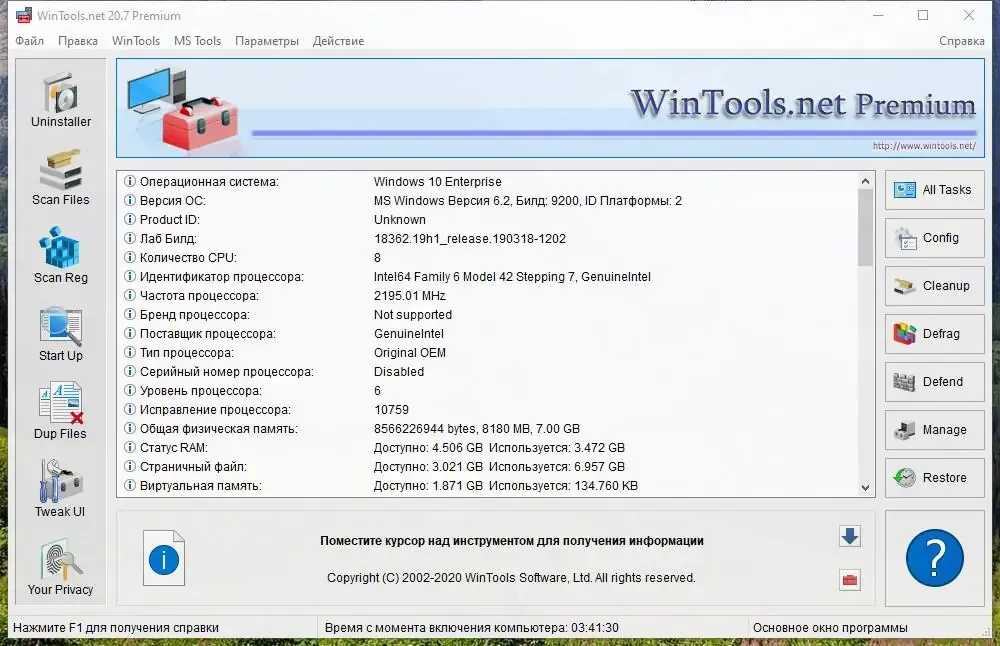Click info icon beside Бренд процессора
This screenshot has width=1000, height=646.
click(x=129, y=314)
